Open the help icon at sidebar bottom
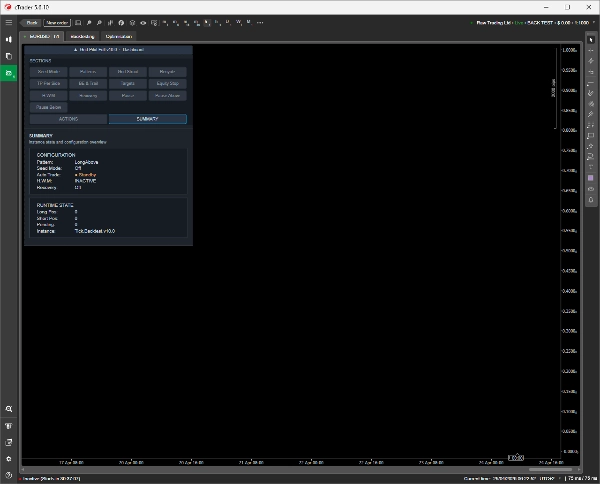 [x=8, y=475]
